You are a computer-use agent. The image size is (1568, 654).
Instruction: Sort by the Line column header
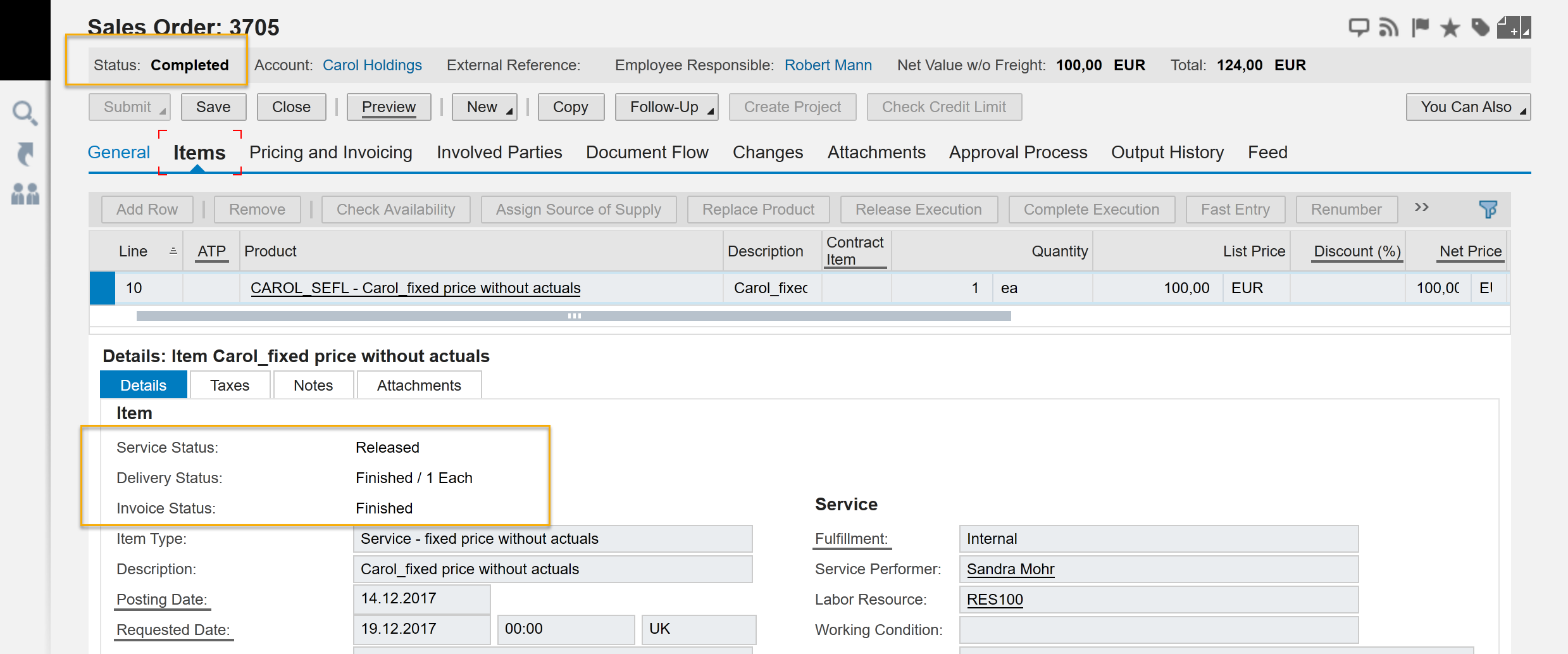tap(134, 251)
